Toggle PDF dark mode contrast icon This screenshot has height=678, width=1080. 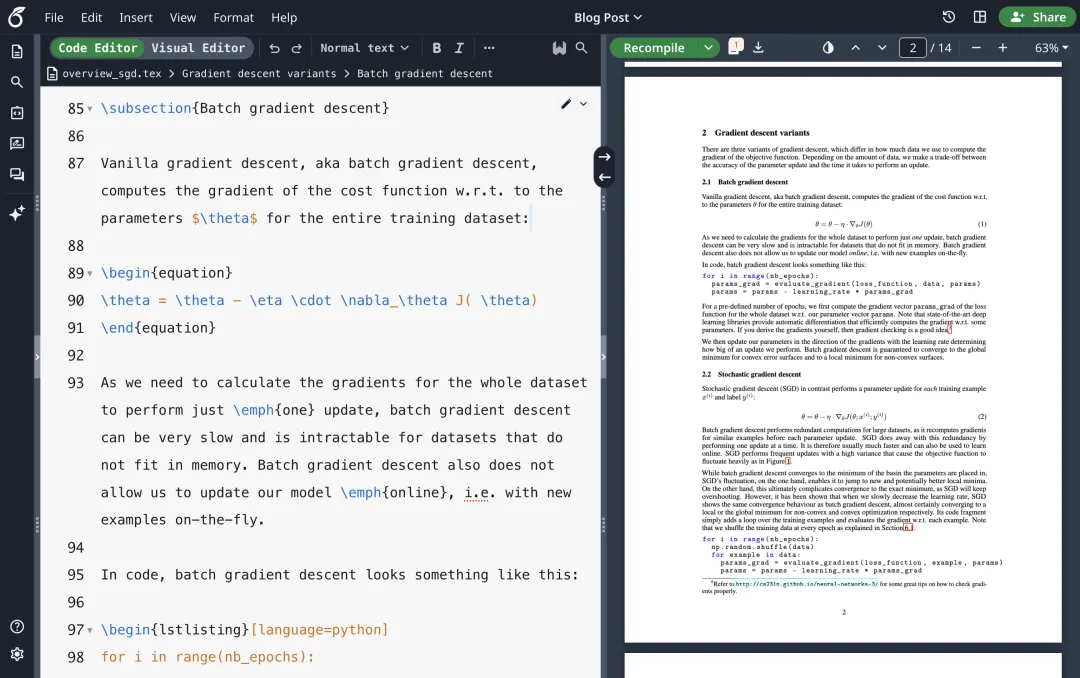coord(828,48)
